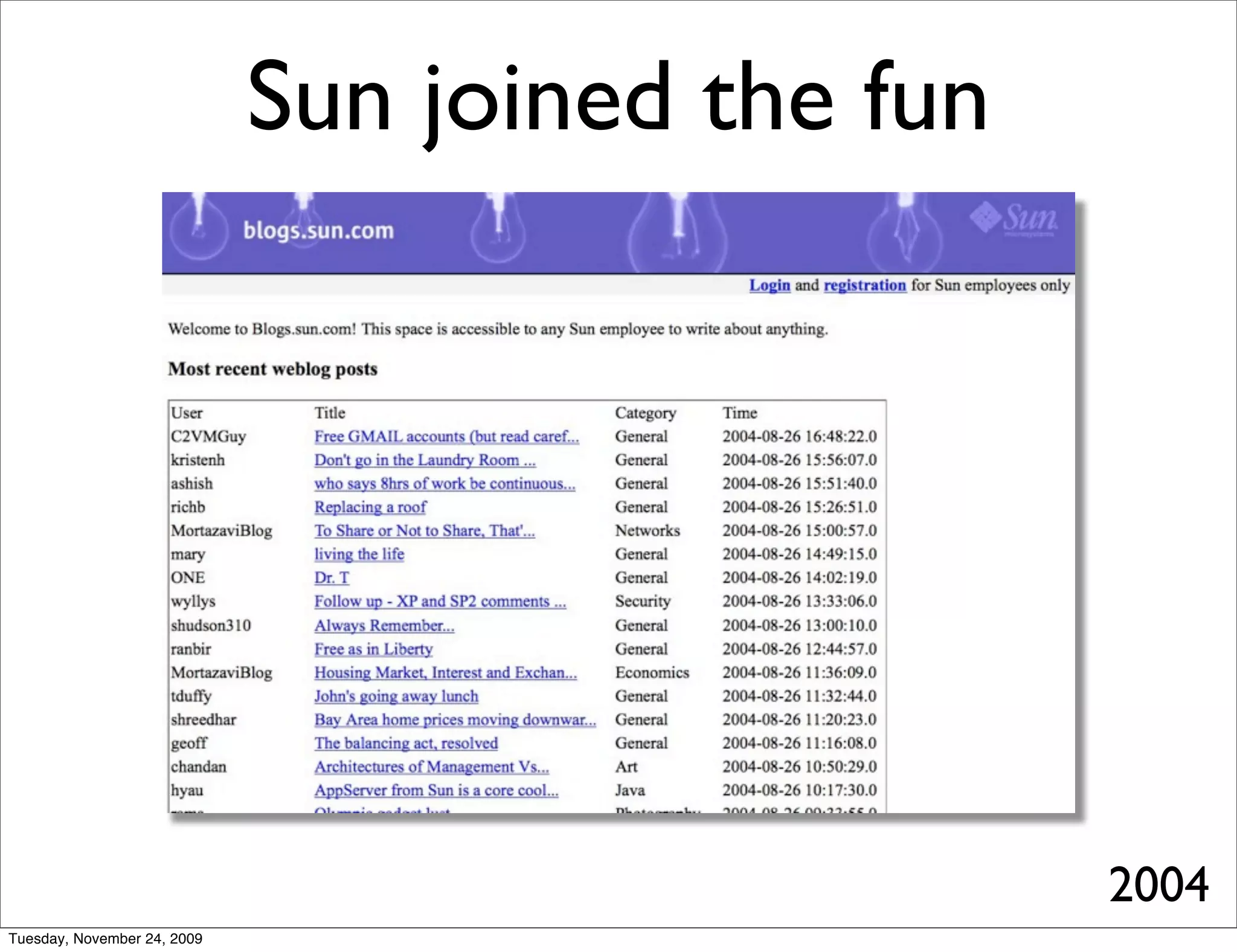Open 'living the life' post
The width and height of the screenshot is (1237, 952).
(x=359, y=555)
